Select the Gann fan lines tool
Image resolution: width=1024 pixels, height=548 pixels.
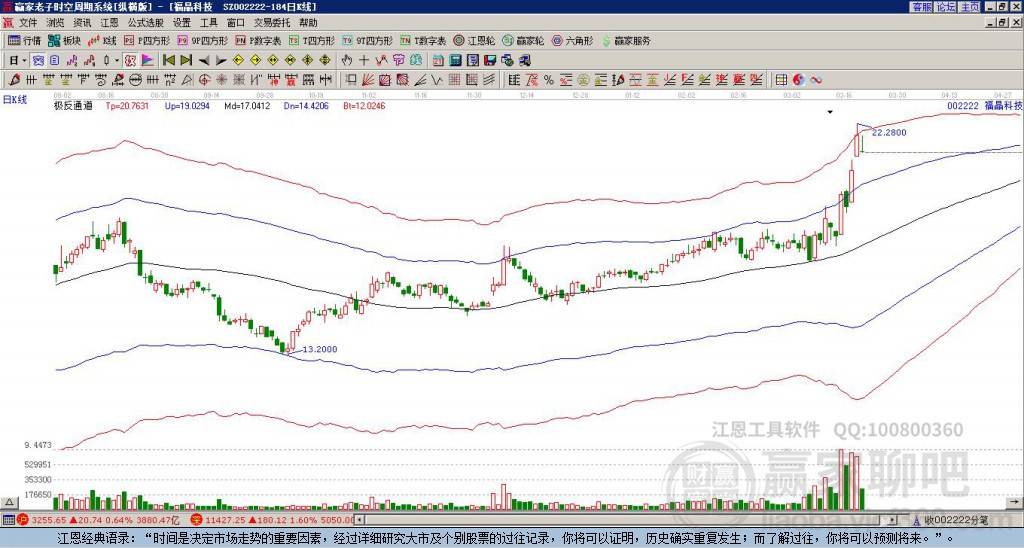click(368, 80)
